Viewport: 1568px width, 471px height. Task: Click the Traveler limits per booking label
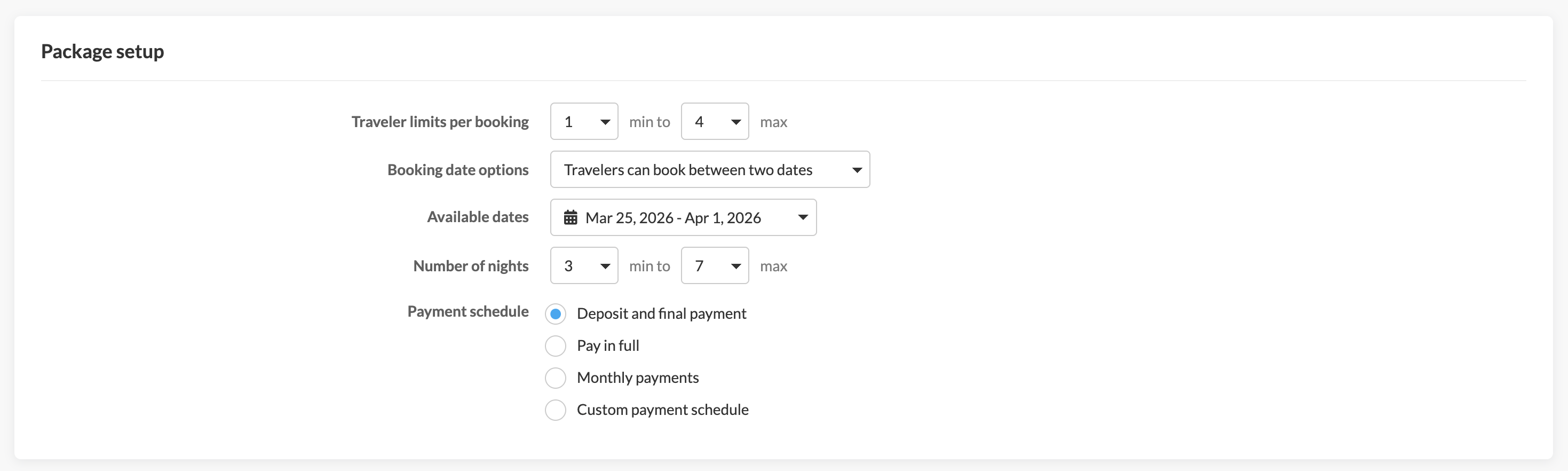[x=440, y=122]
